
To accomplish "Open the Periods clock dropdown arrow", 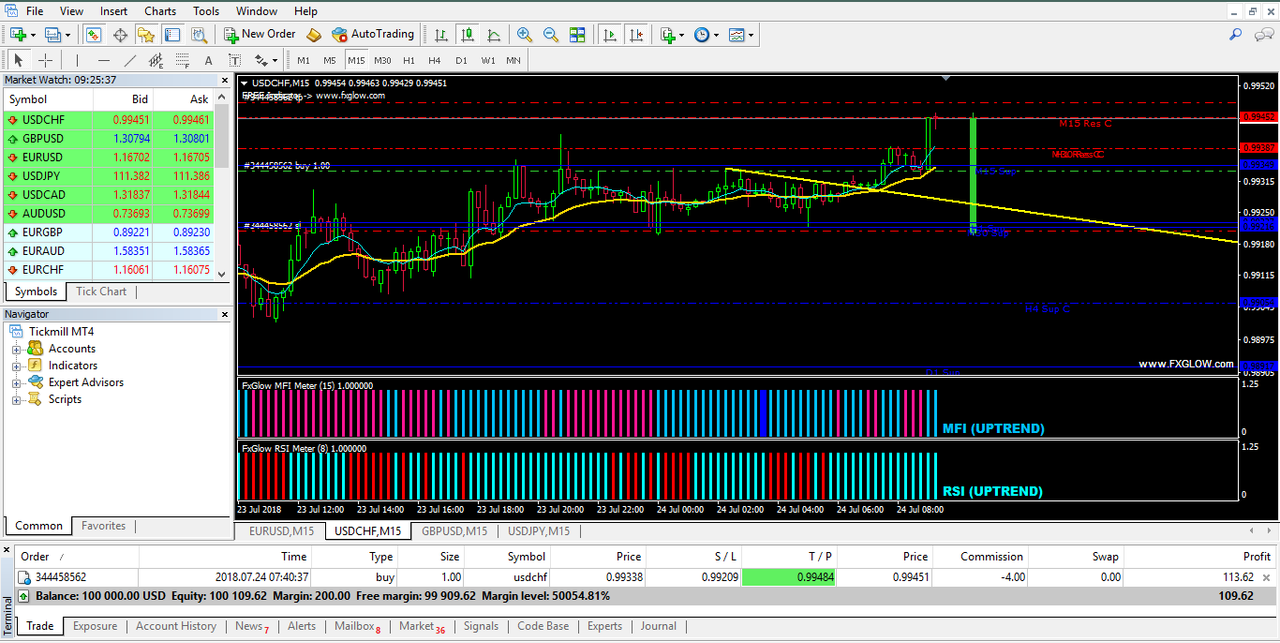I will [716, 34].
